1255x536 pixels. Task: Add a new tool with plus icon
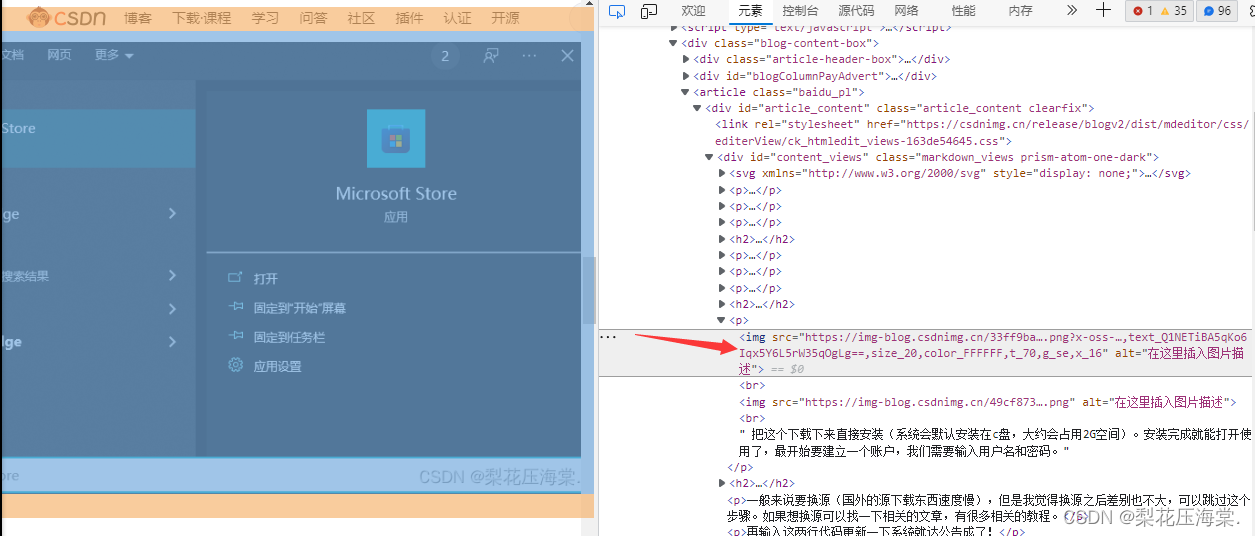click(x=1103, y=10)
